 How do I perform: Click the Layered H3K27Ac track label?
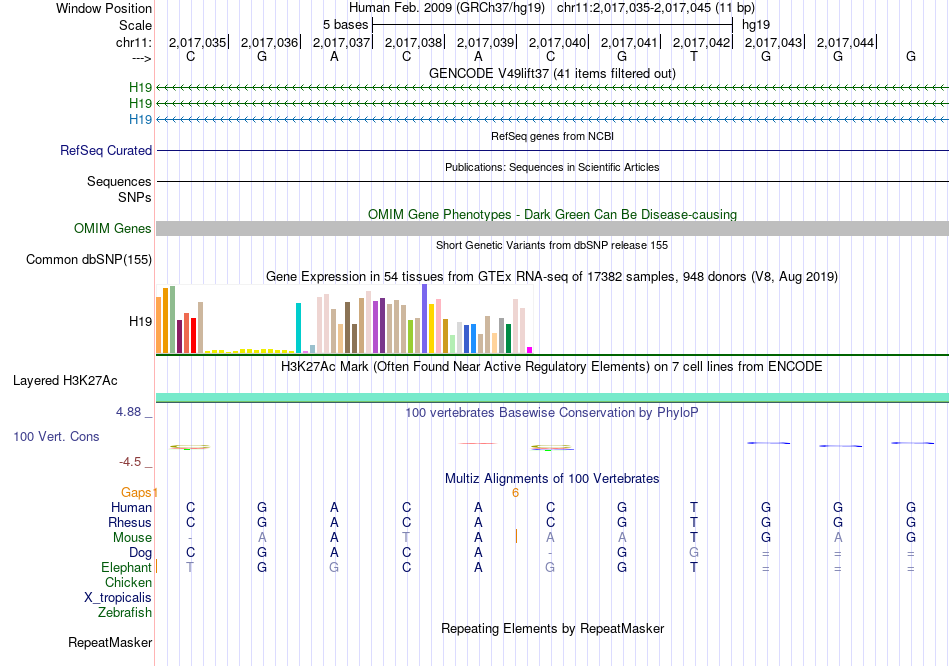(65, 381)
